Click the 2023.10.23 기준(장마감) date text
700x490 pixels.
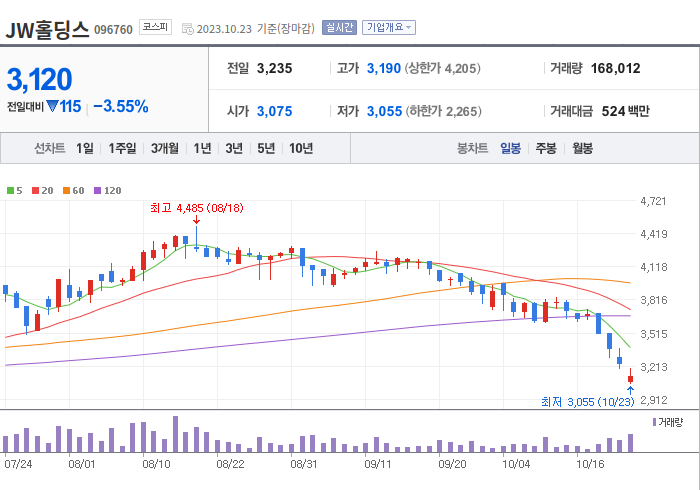point(256,29)
